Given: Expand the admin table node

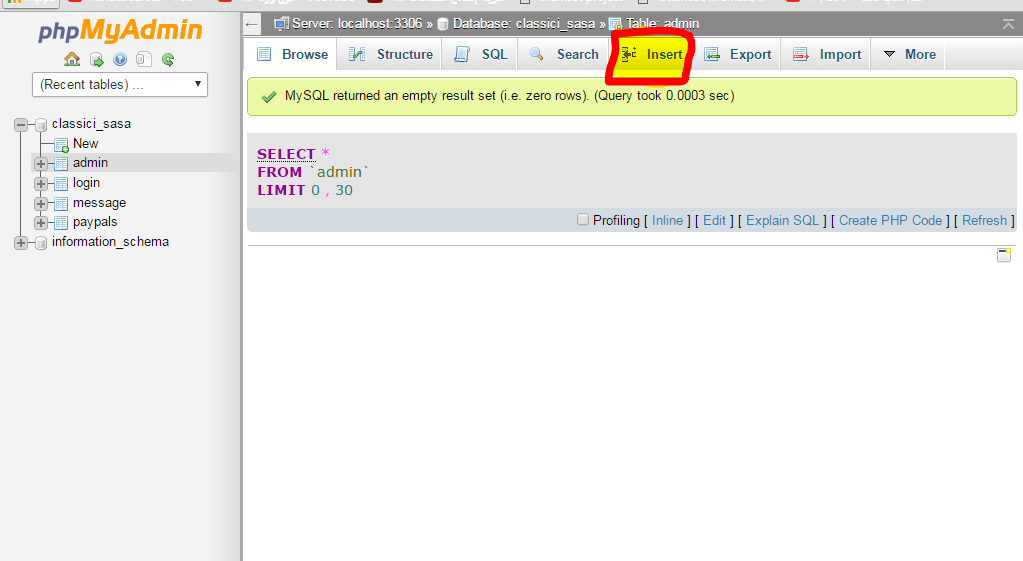Looking at the screenshot, I should click(x=41, y=163).
